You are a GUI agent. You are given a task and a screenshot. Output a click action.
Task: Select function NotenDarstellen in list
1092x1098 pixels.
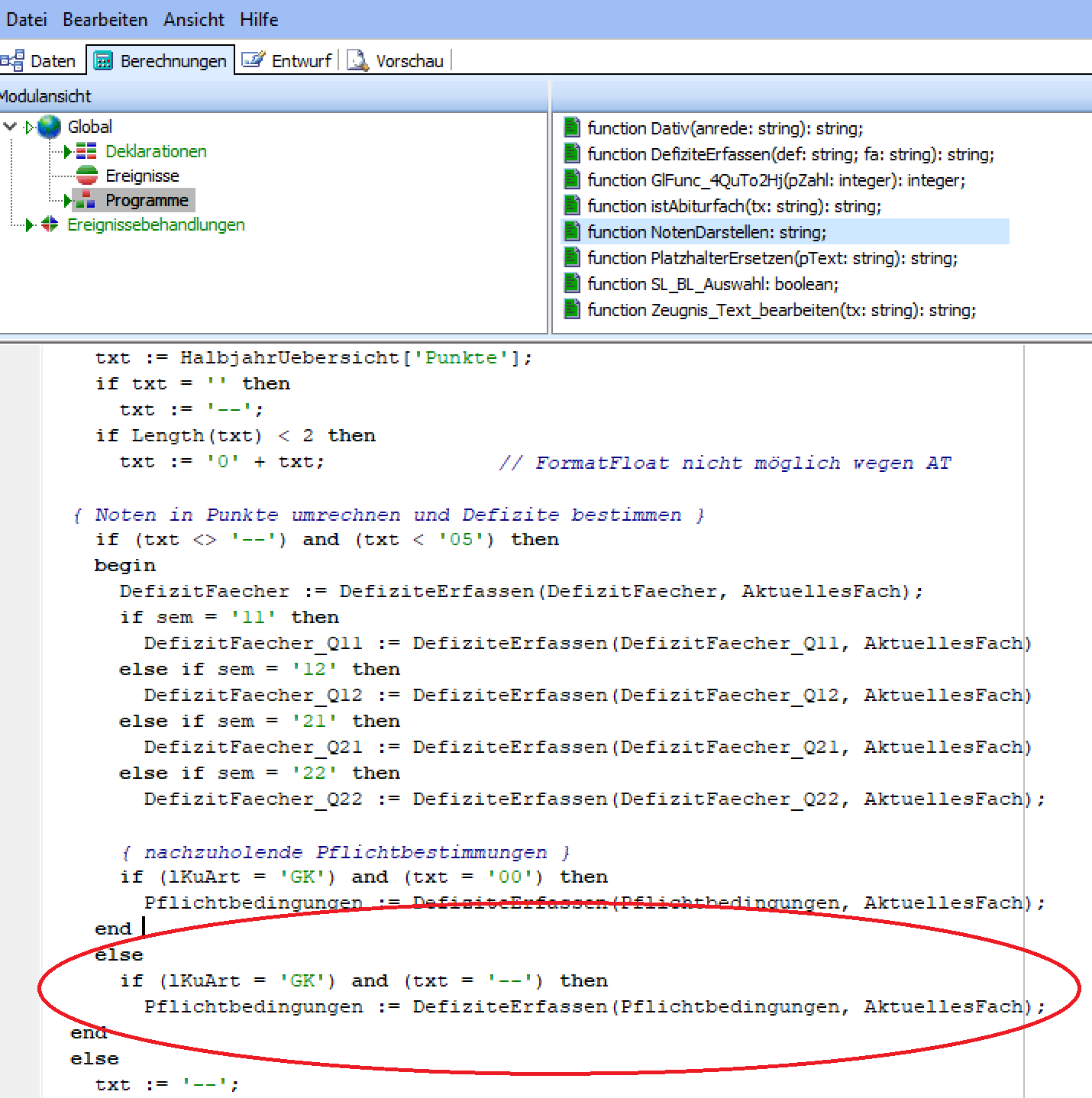click(785, 231)
